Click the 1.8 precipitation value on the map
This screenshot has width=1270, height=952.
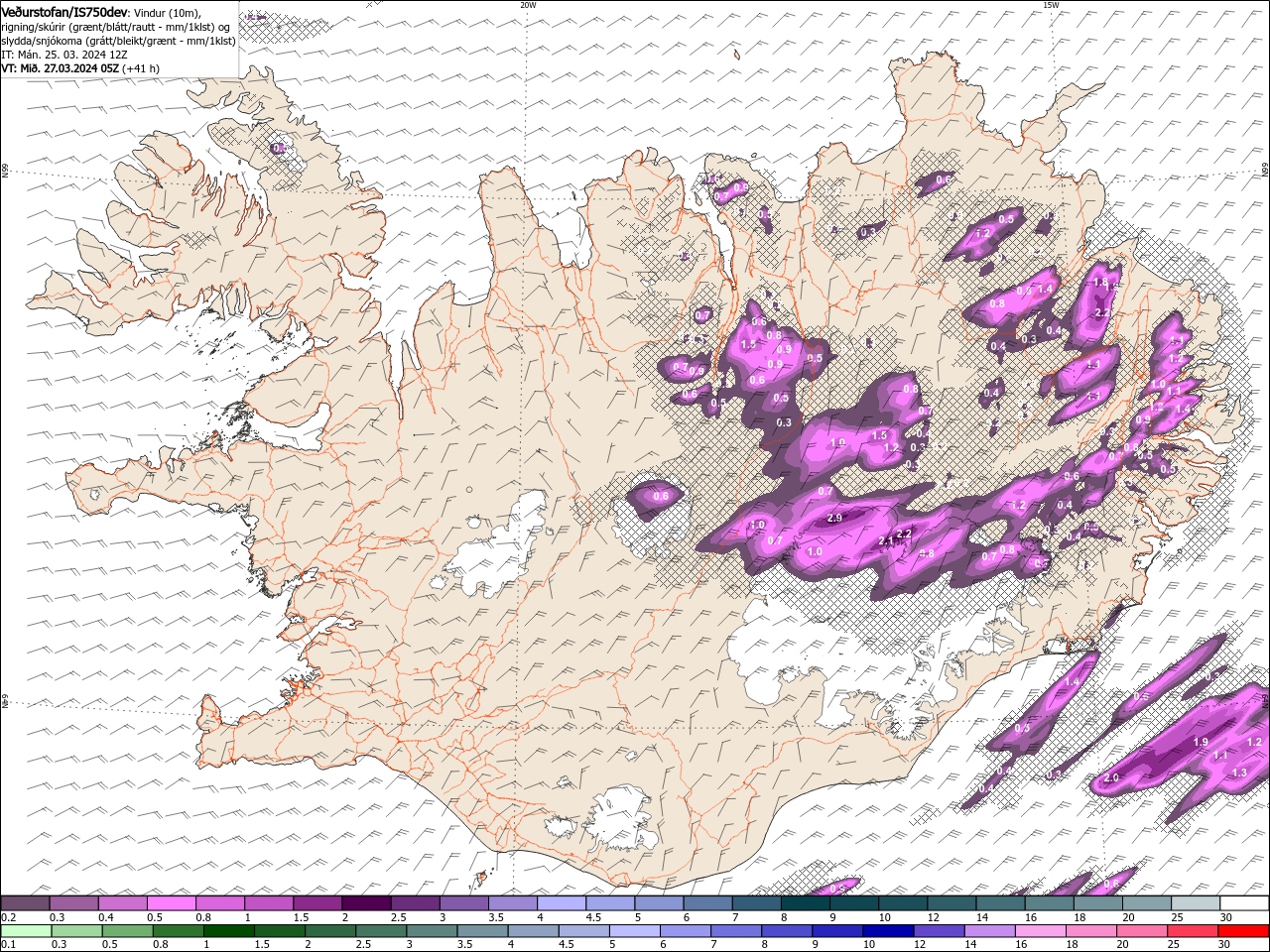pos(1100,283)
